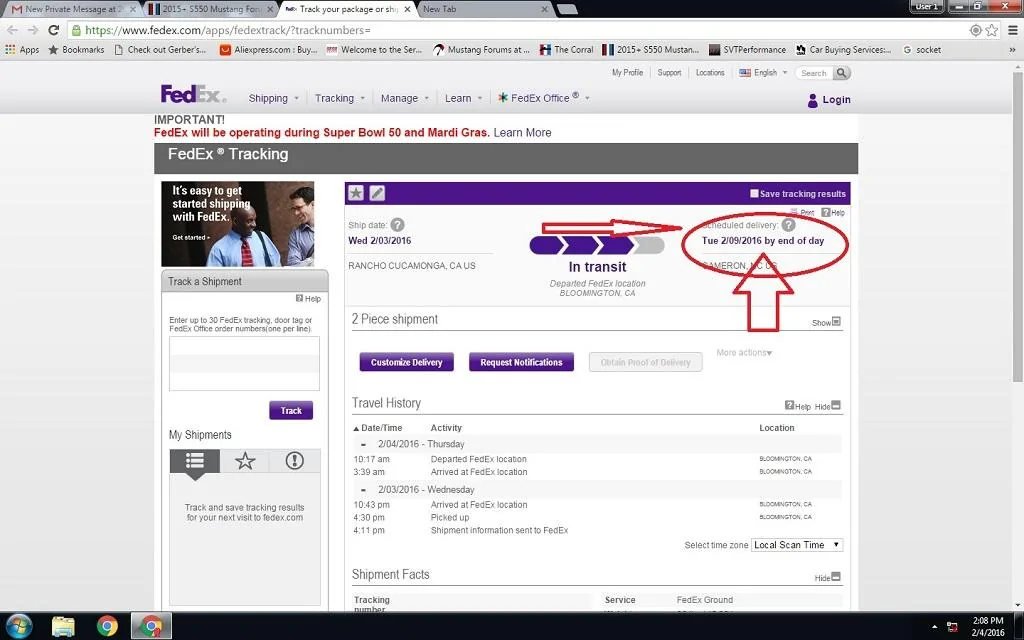The width and height of the screenshot is (1024, 640).
Task: Switch to the New Tab browser tab
Action: pyautogui.click(x=483, y=9)
